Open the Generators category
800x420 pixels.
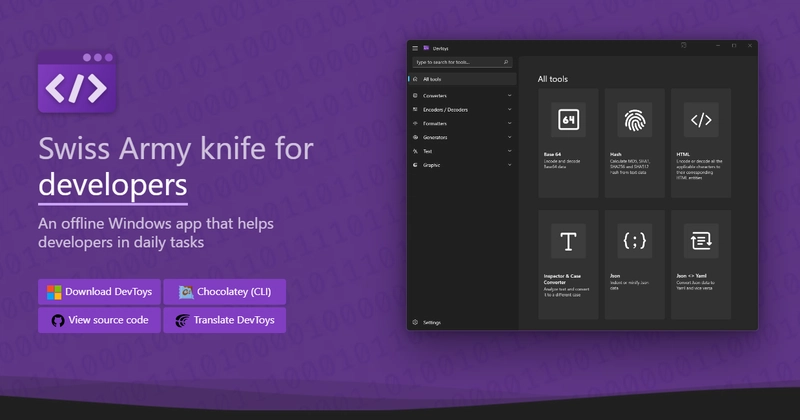pos(462,137)
